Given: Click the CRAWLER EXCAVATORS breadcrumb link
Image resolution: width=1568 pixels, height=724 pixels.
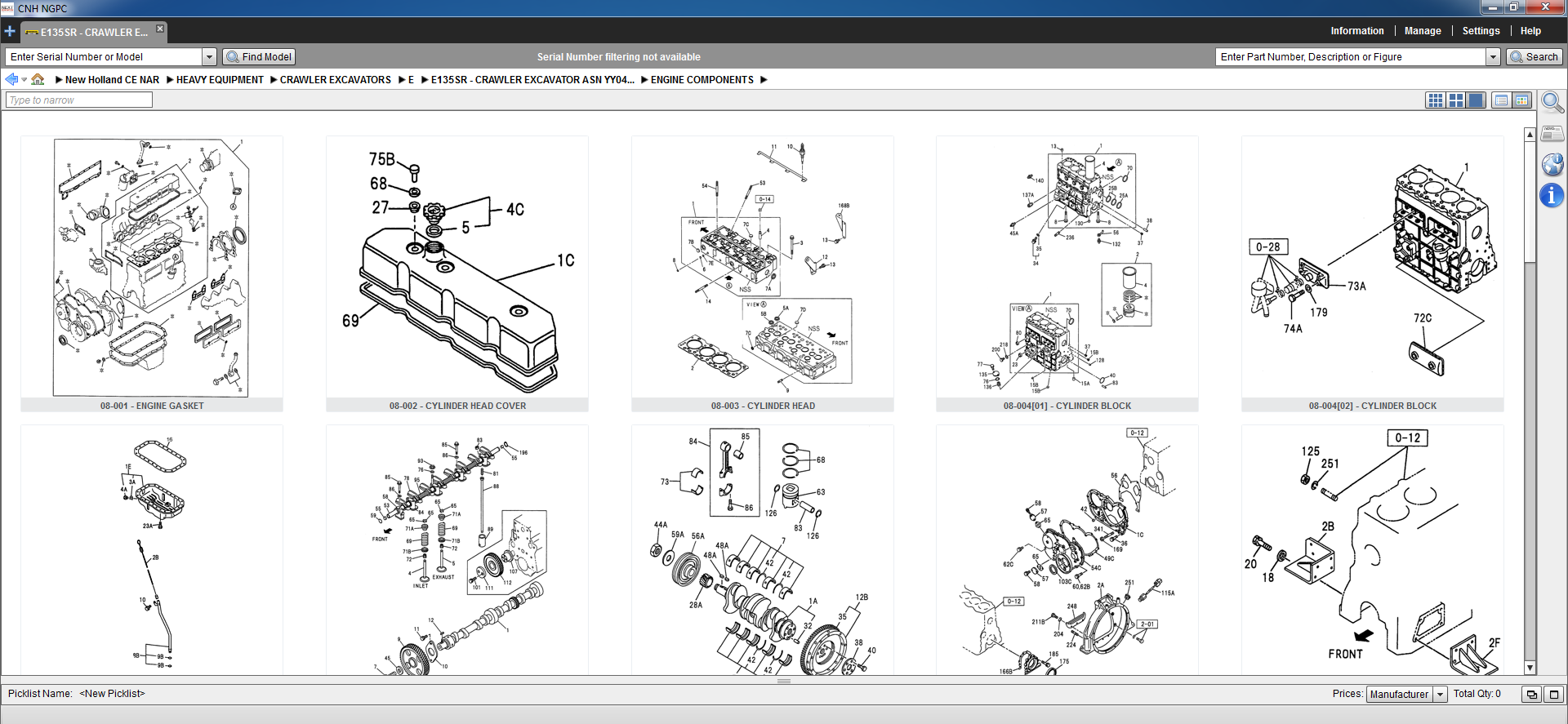Looking at the screenshot, I should pos(335,80).
